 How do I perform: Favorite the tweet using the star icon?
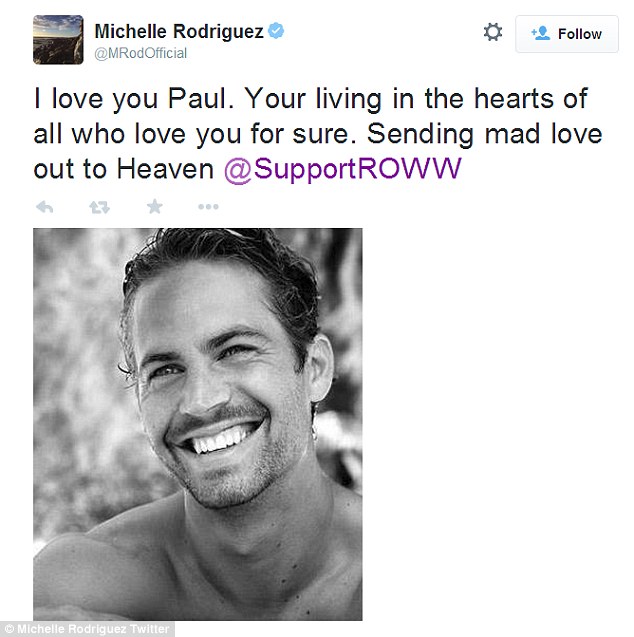(x=154, y=206)
